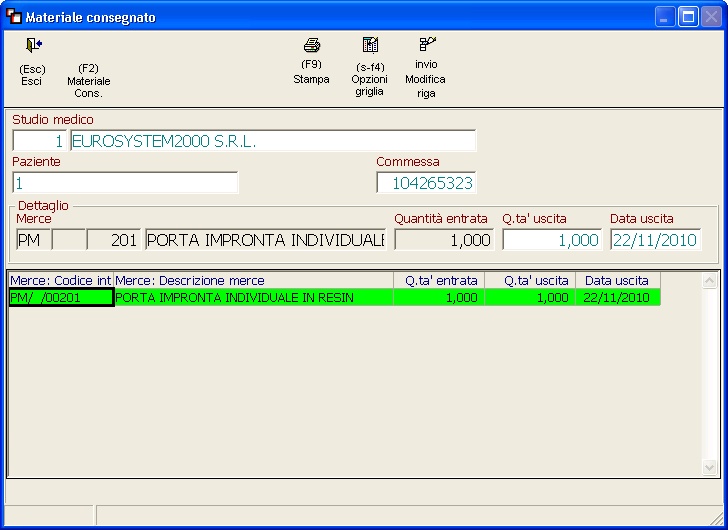
Task: Click the row's date cell 22/11/2010
Action: (618, 297)
